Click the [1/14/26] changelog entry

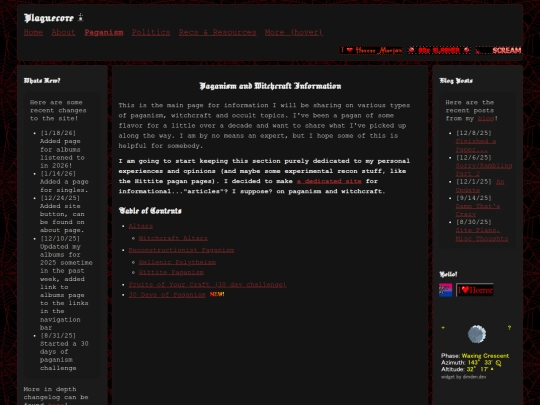coord(64,181)
